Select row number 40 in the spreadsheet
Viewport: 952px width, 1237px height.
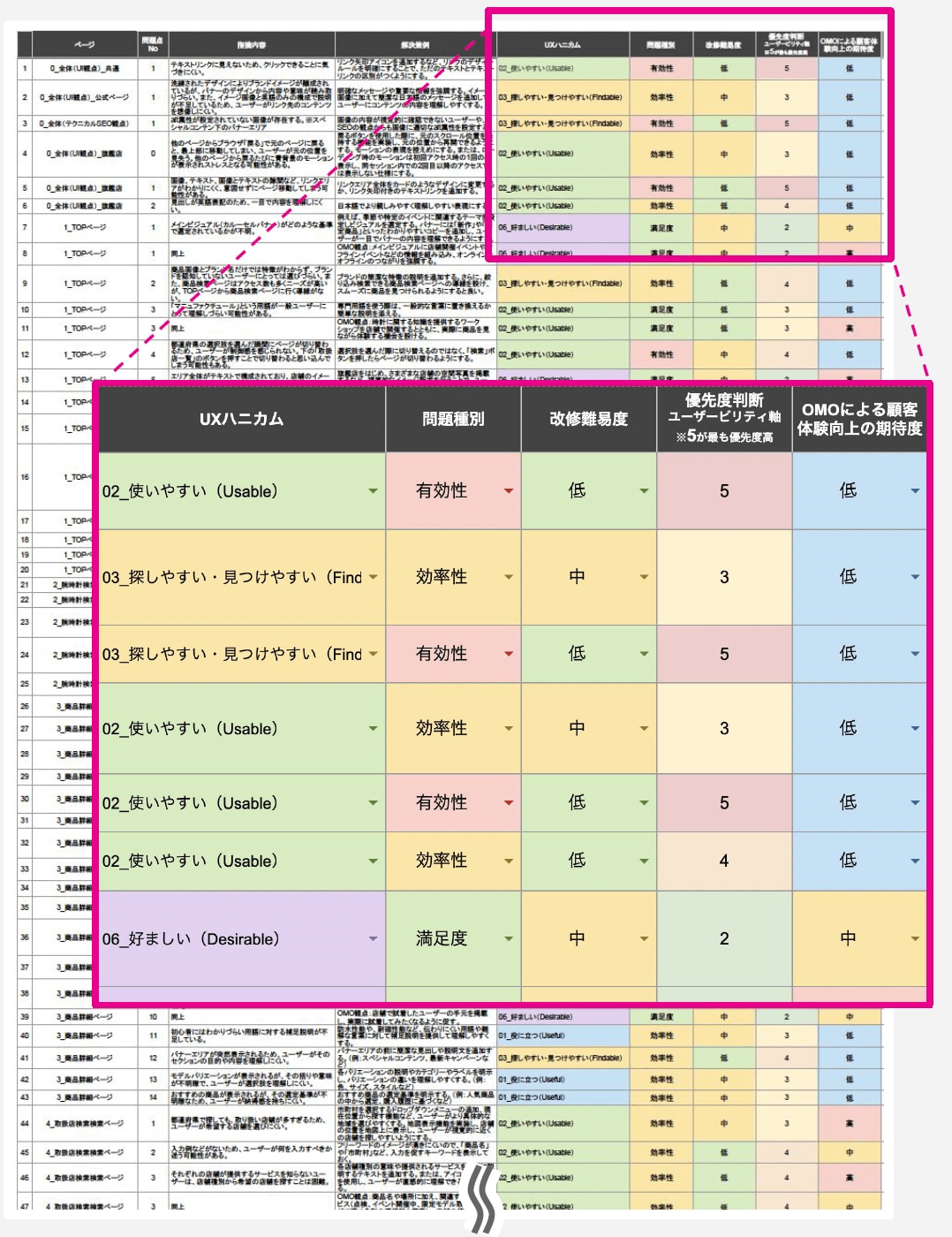click(25, 1036)
